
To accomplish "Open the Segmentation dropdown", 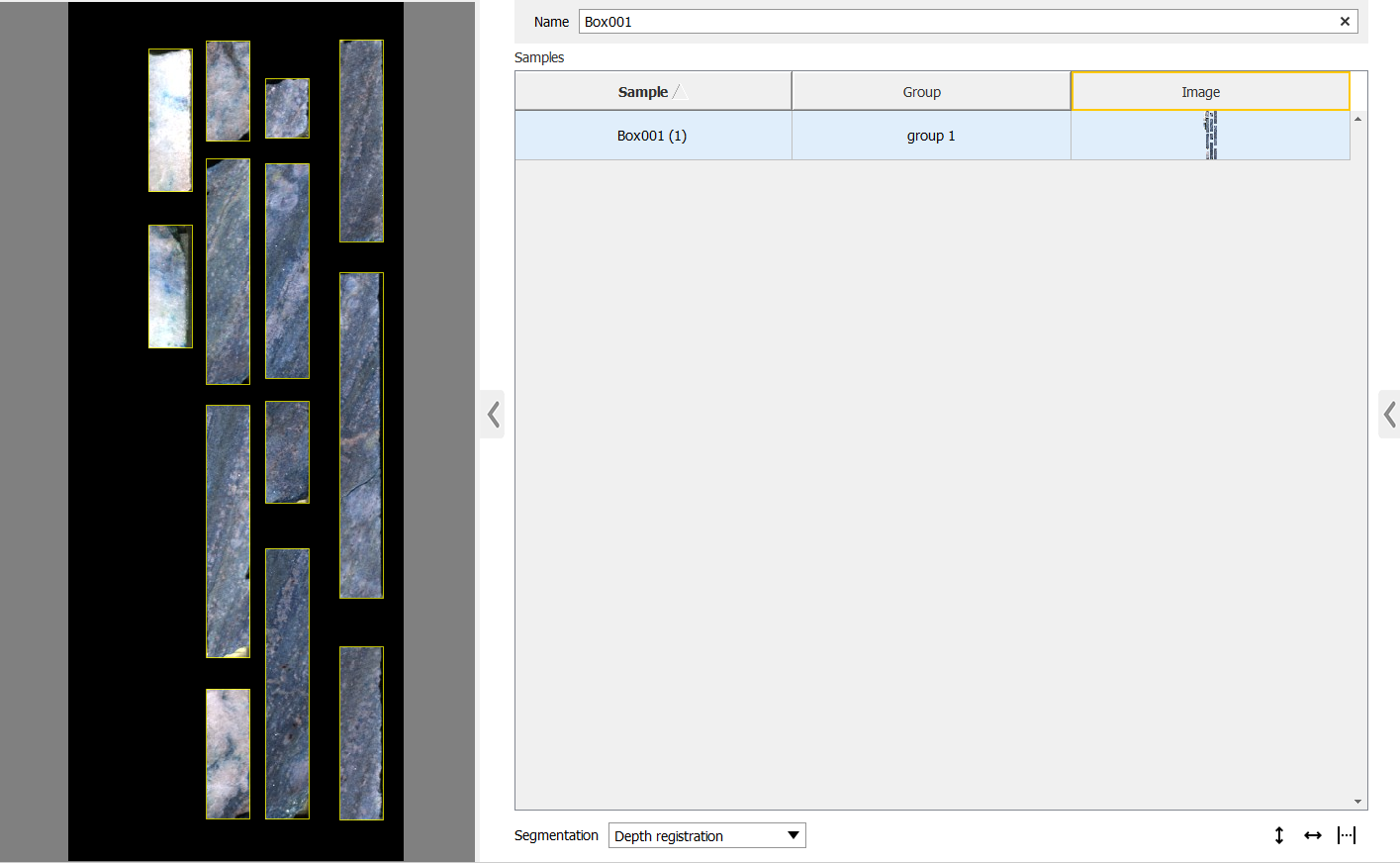I will pyautogui.click(x=706, y=835).
